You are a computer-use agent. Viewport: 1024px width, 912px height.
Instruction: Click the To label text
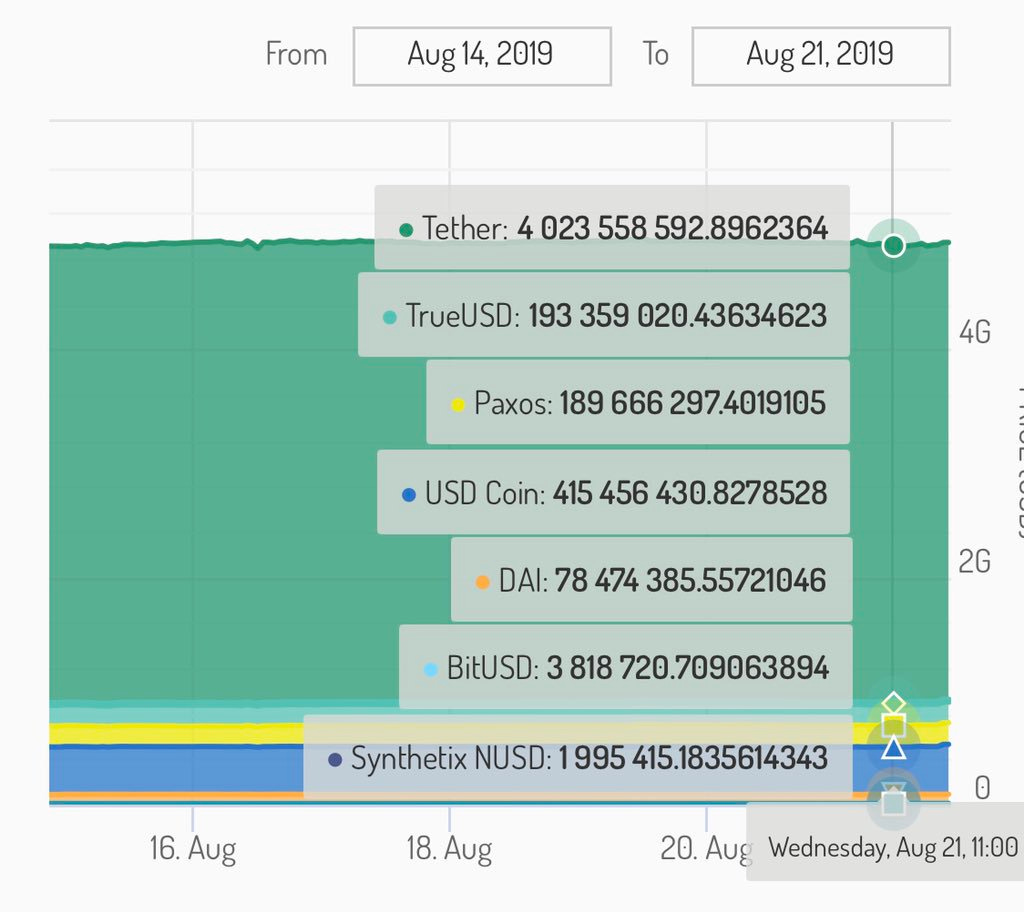656,54
